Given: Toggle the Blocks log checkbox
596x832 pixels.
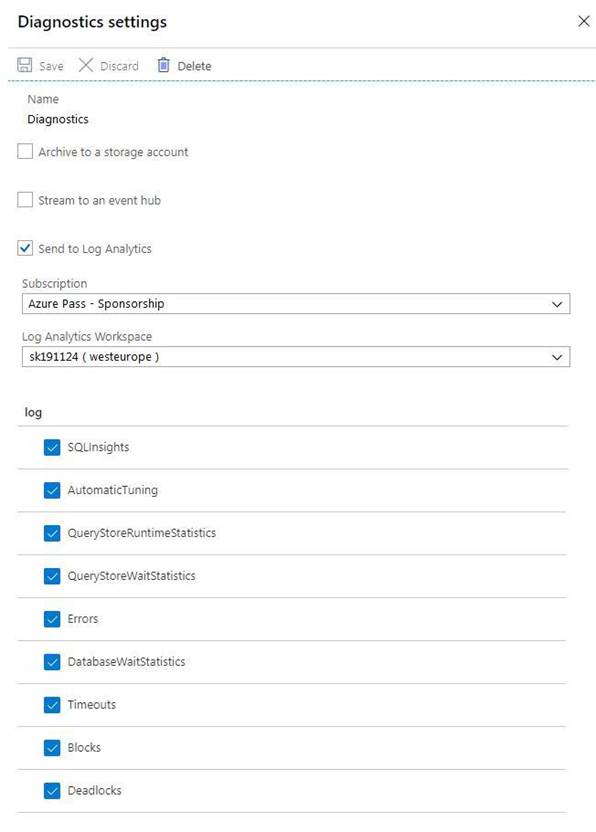Looking at the screenshot, I should (52, 748).
